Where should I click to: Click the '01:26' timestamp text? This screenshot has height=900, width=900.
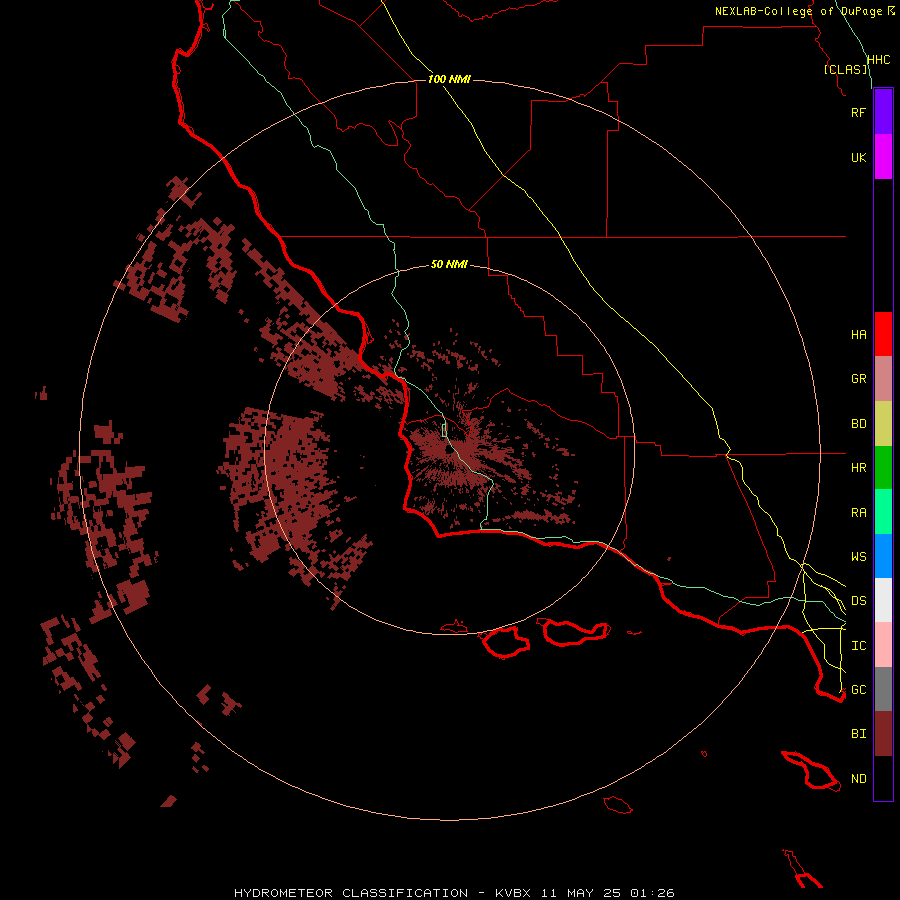(x=652, y=893)
